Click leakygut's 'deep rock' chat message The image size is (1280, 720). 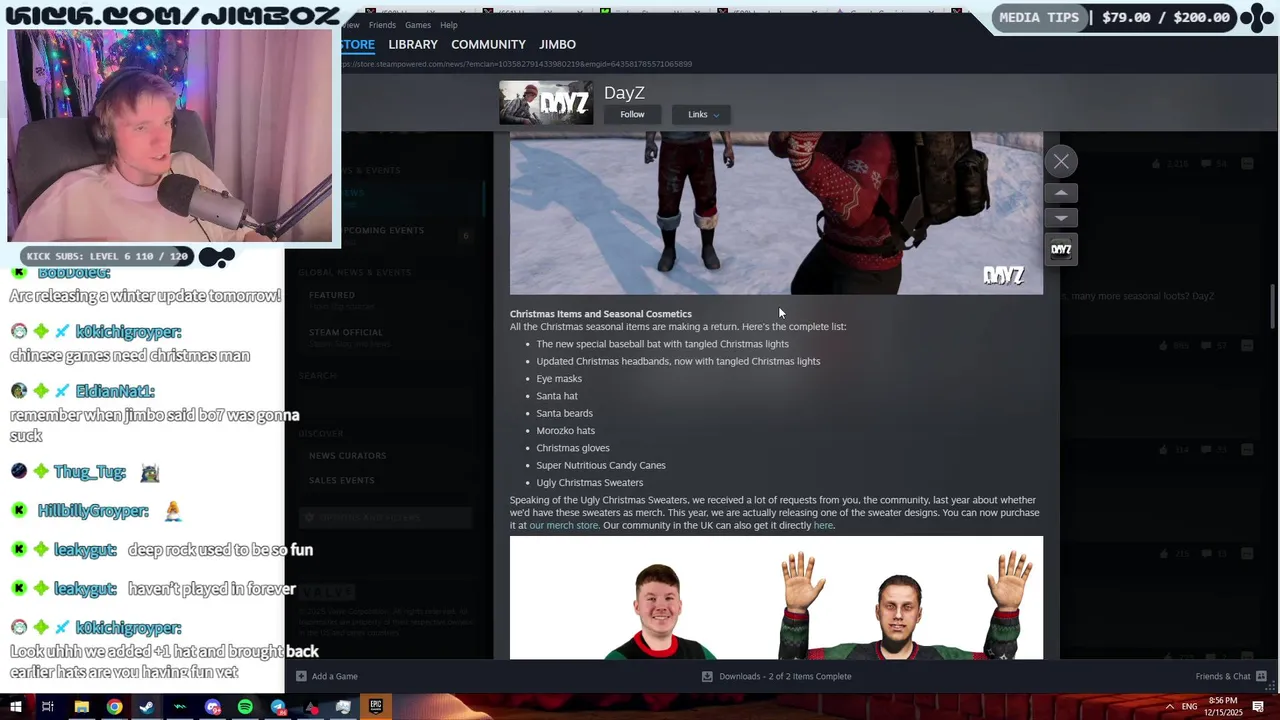click(220, 550)
